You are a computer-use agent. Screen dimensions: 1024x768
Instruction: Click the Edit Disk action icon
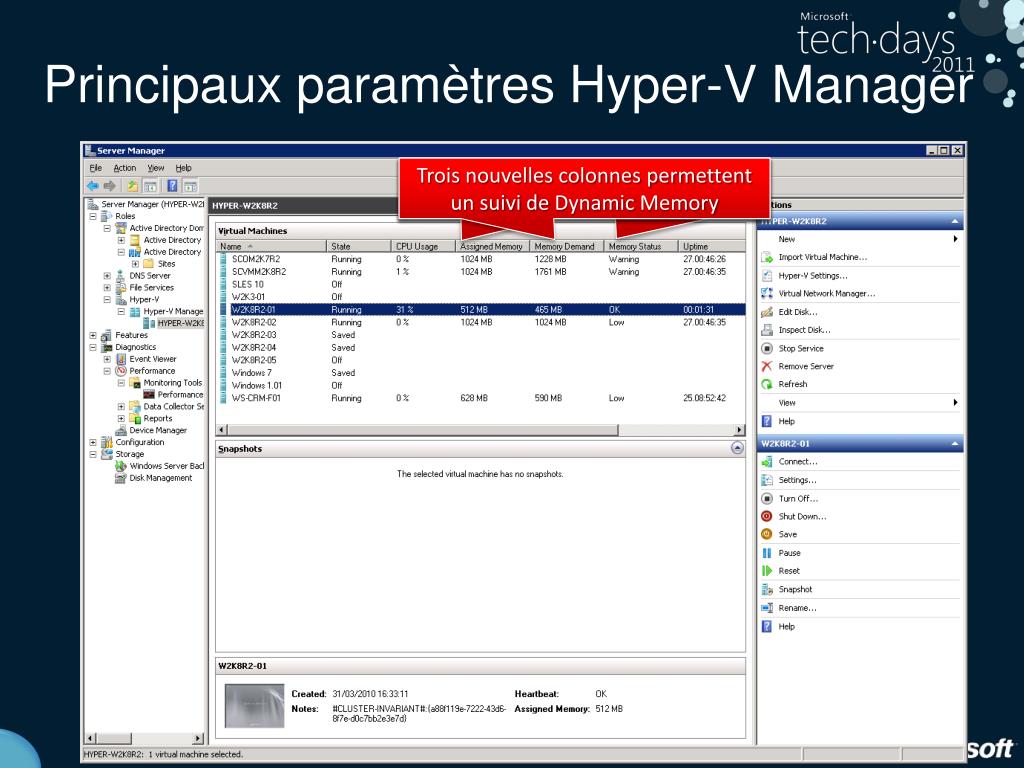click(x=767, y=312)
